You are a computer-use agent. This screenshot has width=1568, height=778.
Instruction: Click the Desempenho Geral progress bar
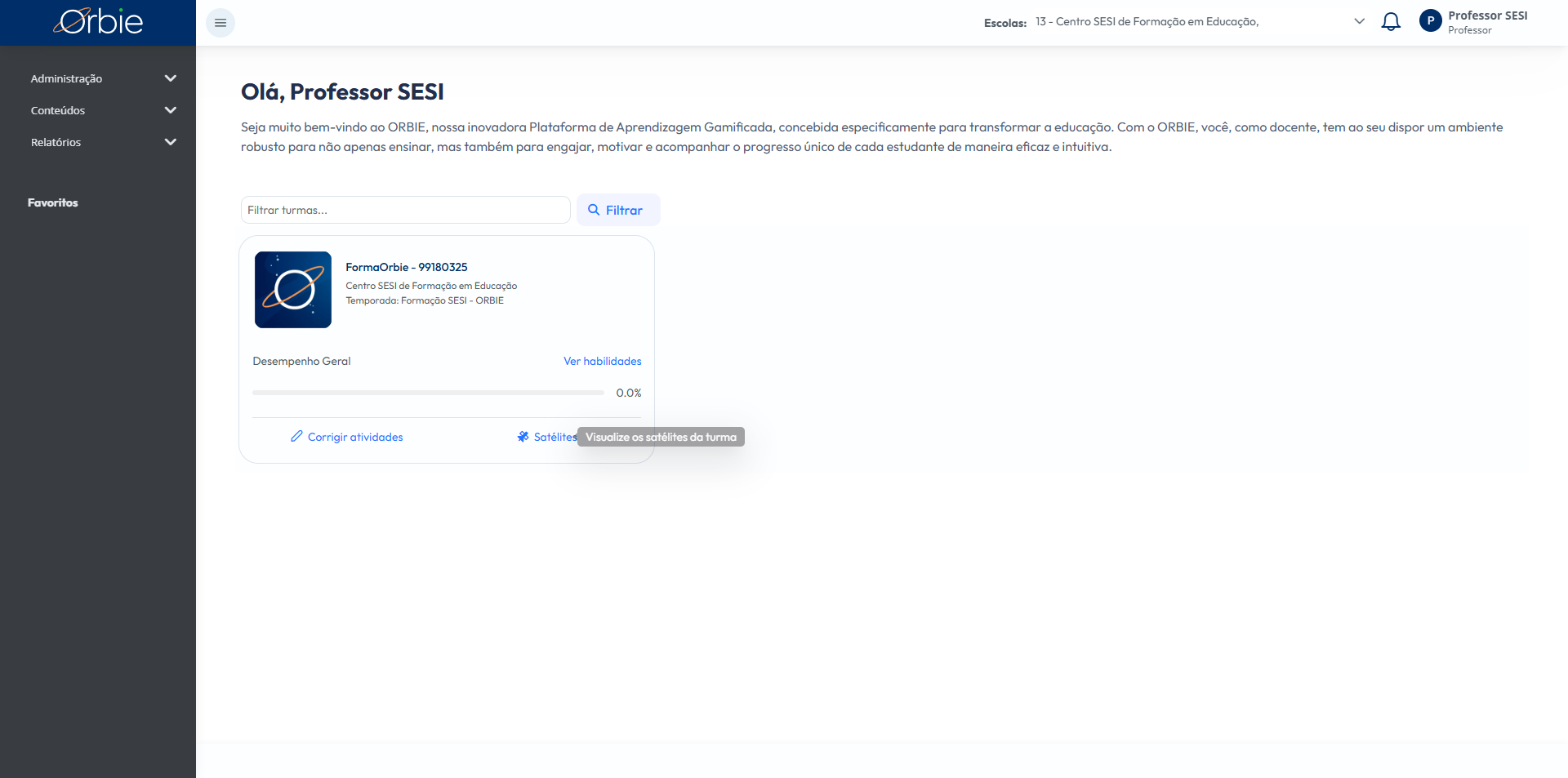click(x=429, y=393)
